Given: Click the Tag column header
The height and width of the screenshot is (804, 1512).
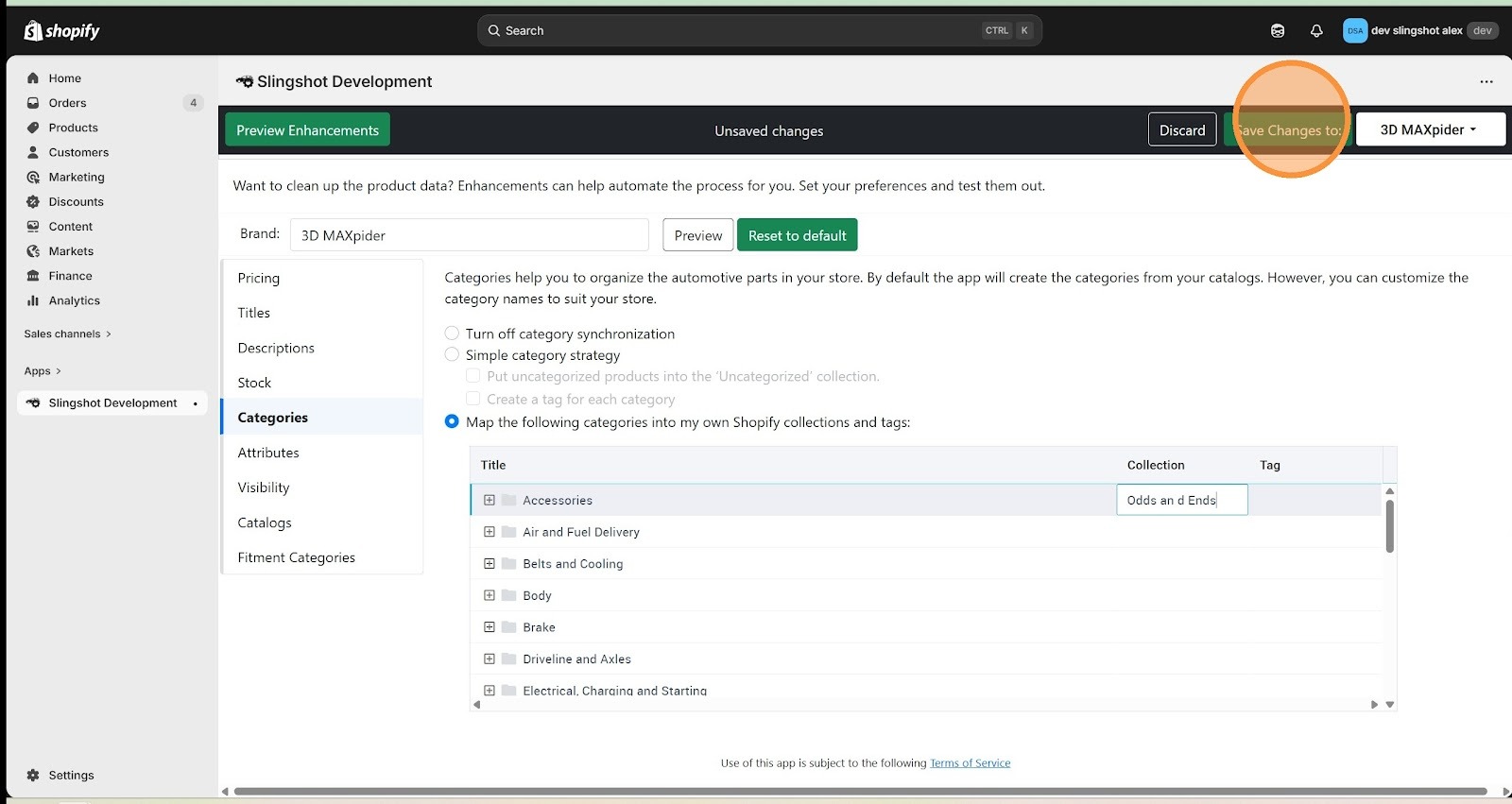Looking at the screenshot, I should pyautogui.click(x=1270, y=465).
